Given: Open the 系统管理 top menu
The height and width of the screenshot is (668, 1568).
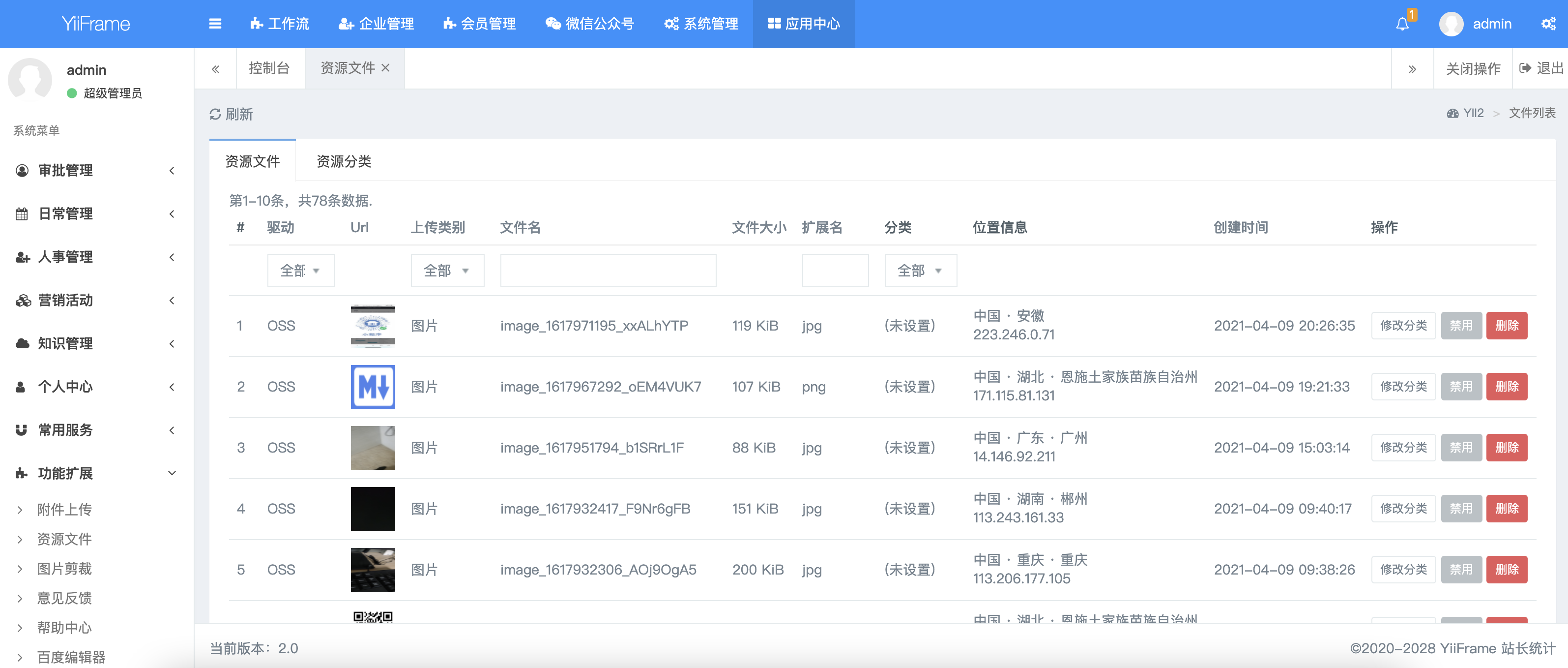Looking at the screenshot, I should (701, 24).
